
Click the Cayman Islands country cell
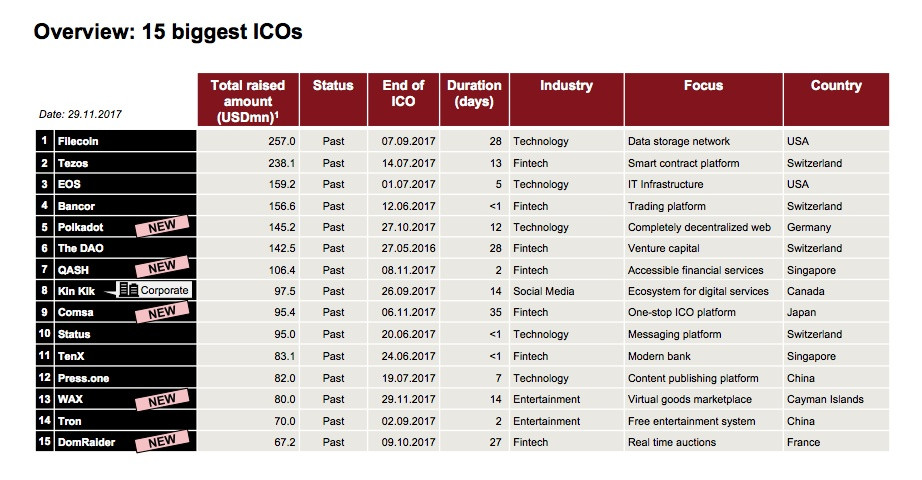(825, 399)
